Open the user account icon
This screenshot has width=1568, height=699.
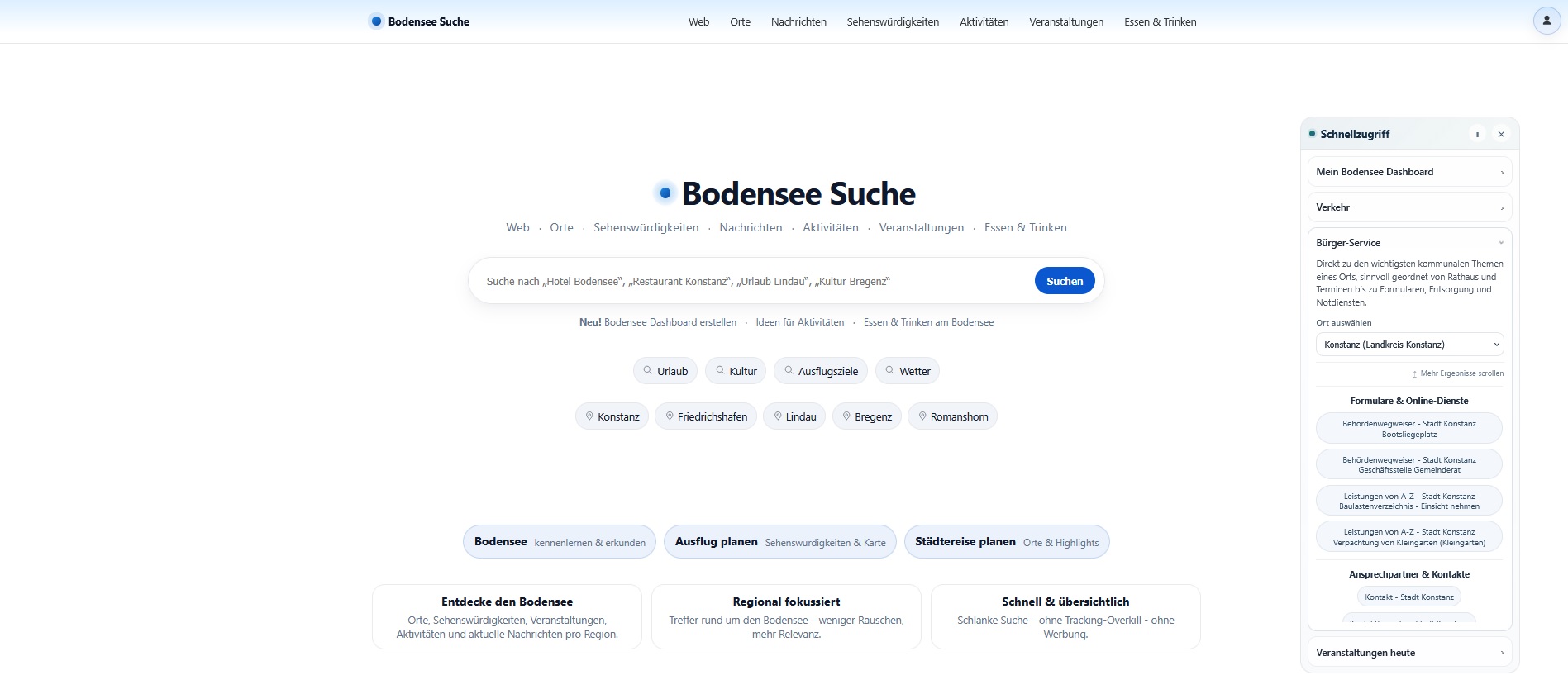pos(1547,21)
